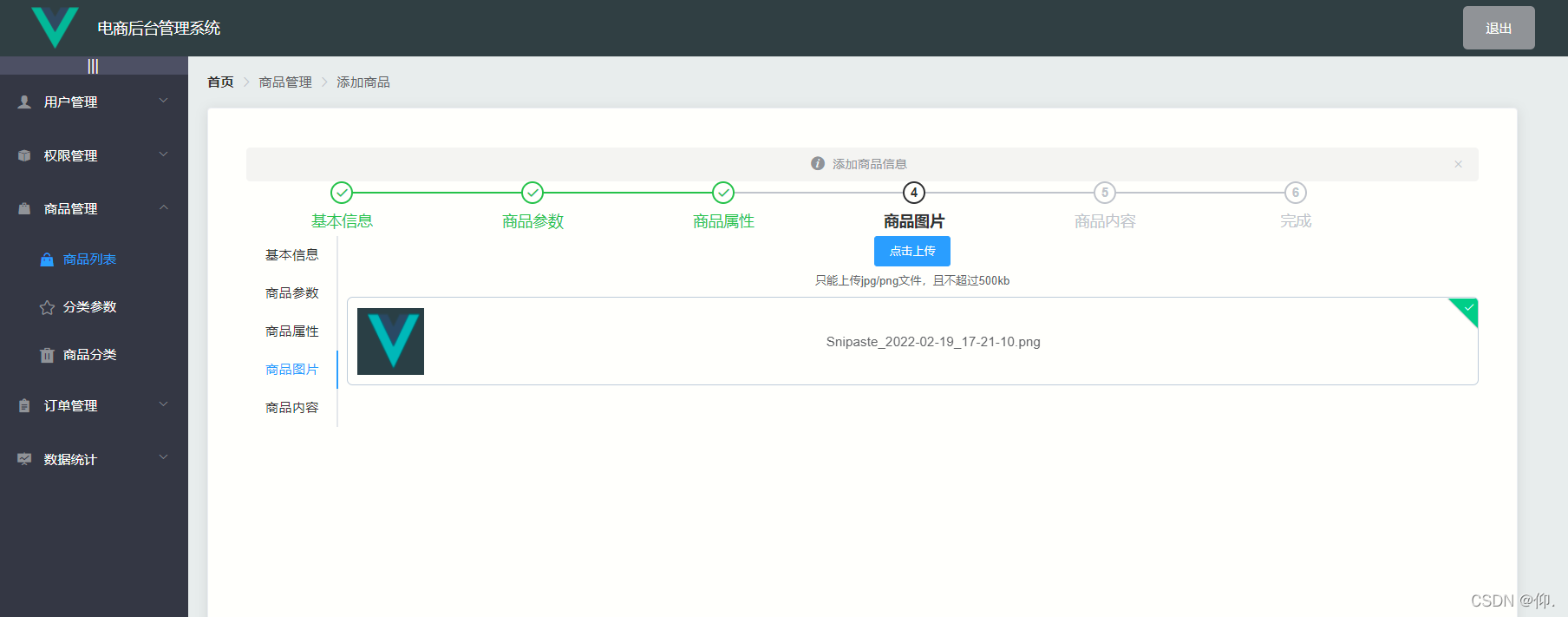Image resolution: width=1568 pixels, height=617 pixels.
Task: Switch to 商品属性 vertical tab
Action: 292,331
